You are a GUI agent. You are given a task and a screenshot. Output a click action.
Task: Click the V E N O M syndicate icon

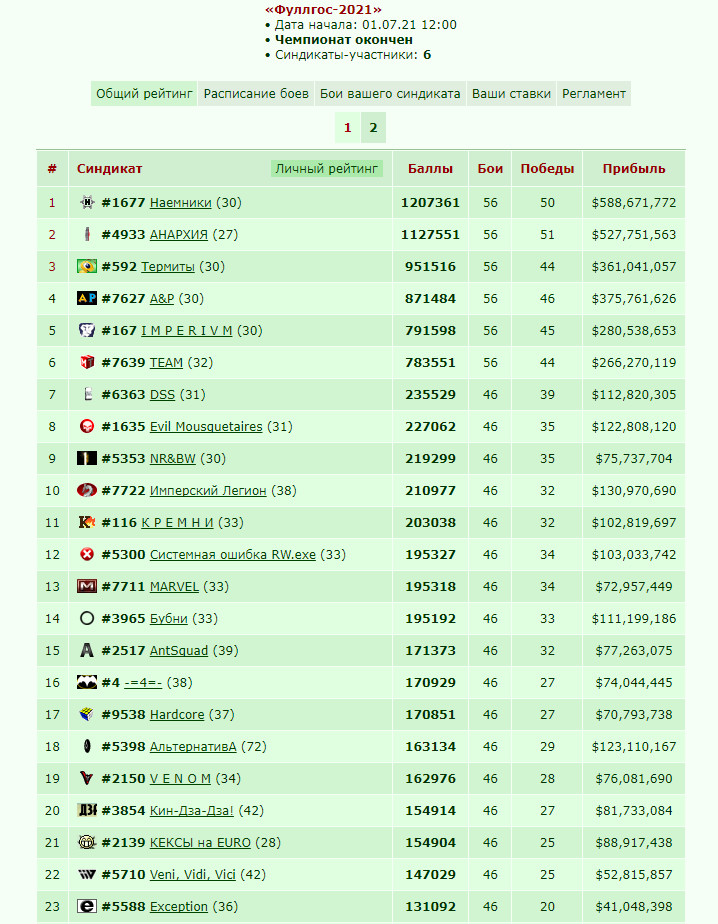pos(87,778)
